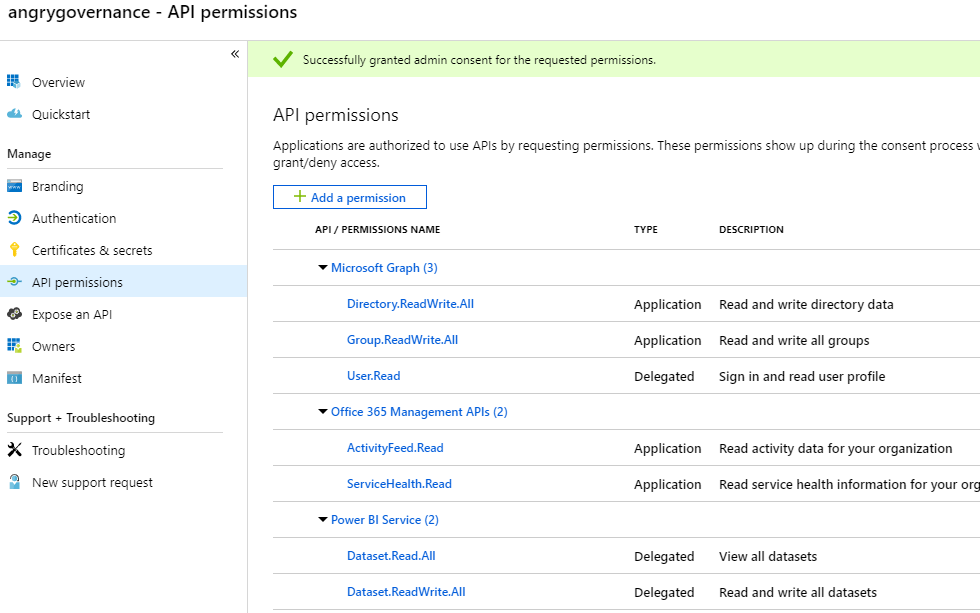Screen dimensions: 980x613
Task: Click the Troubleshooting wrench icon
Action: 14,450
